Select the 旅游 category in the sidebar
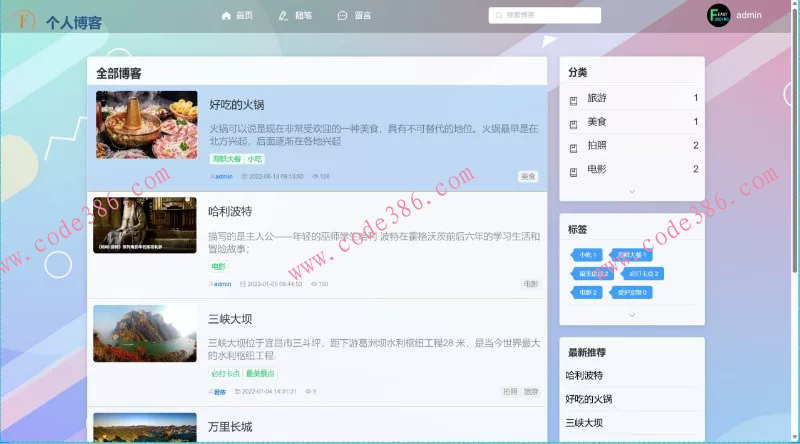This screenshot has width=800, height=444. [x=633, y=98]
